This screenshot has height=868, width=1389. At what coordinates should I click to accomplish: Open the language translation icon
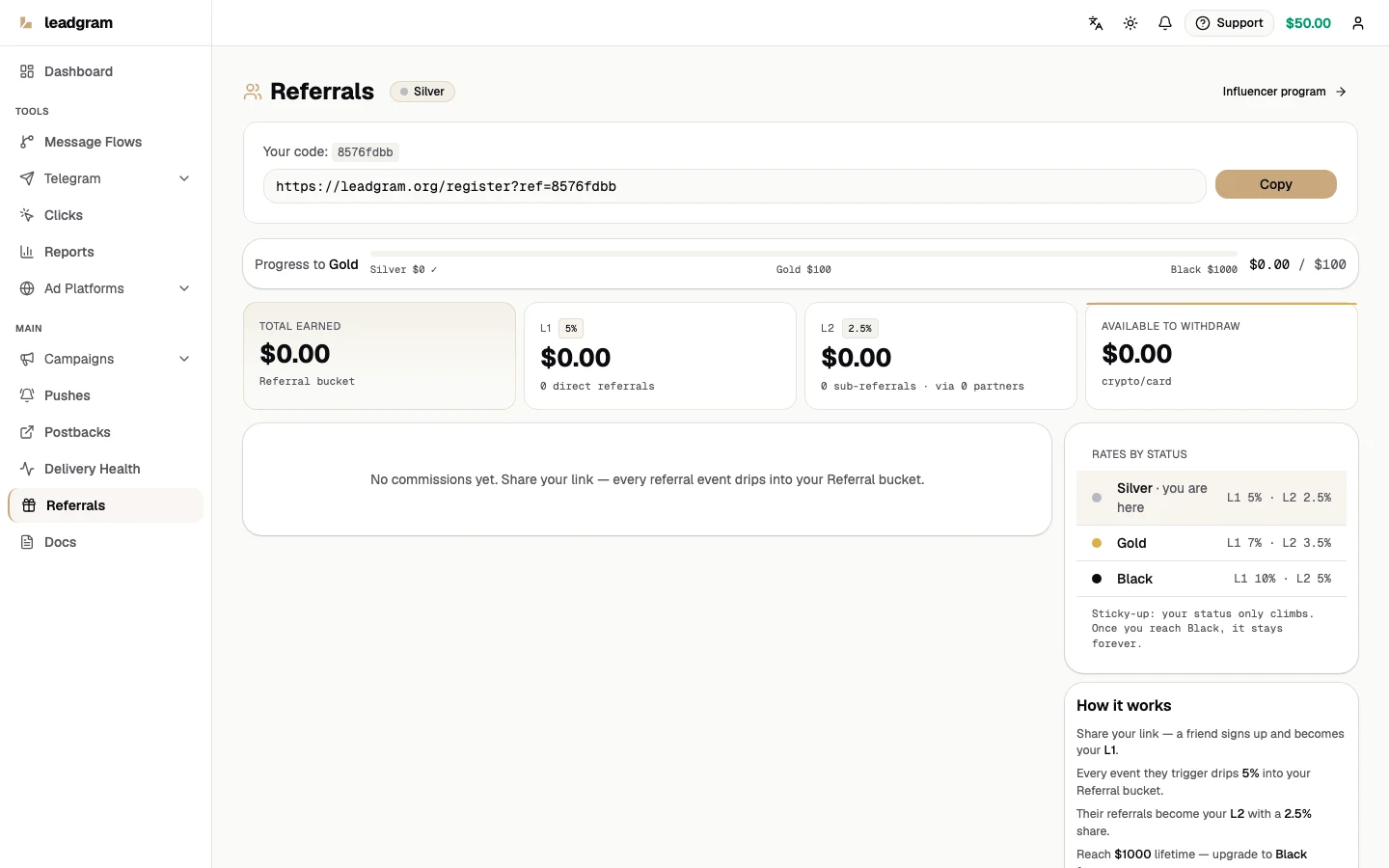[1096, 23]
